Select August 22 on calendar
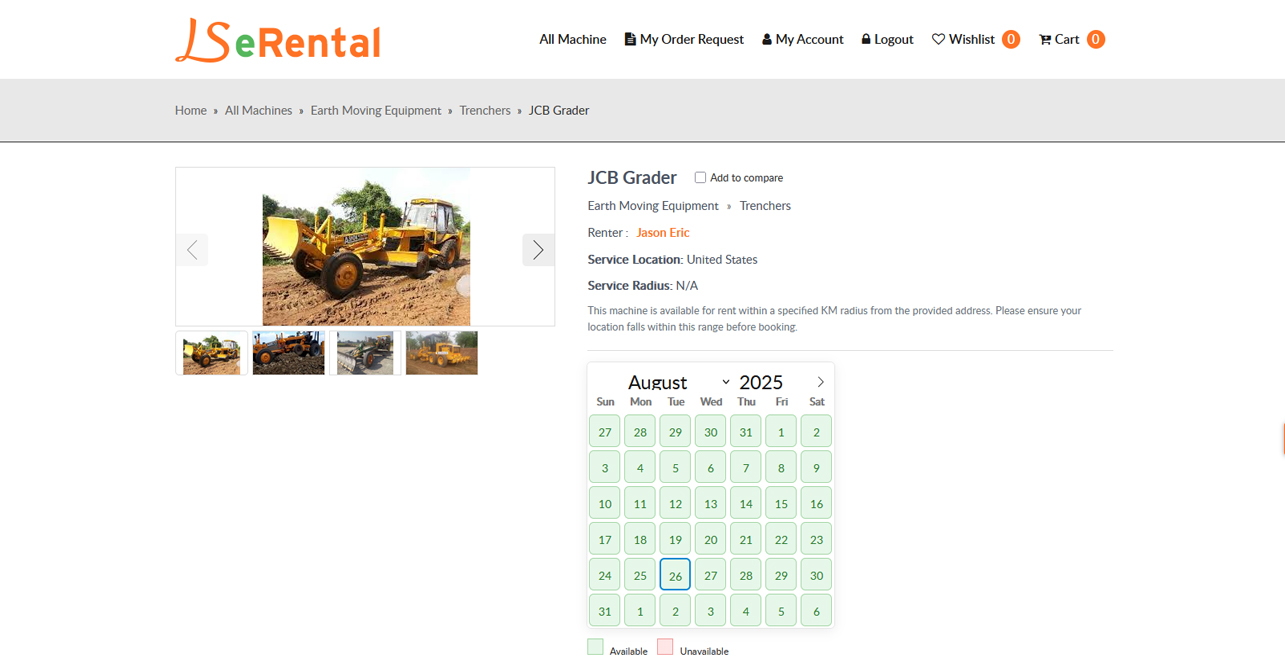1285x659 pixels. point(781,539)
